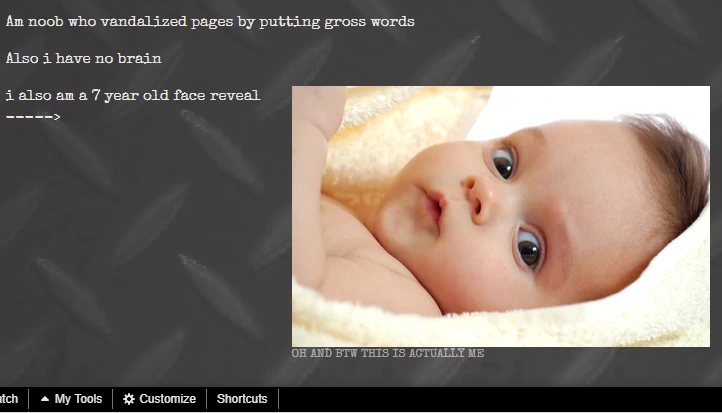Click the caption OH AND BTW THIS IS ACTUALLY ME
Image resolution: width=722 pixels, height=413 pixels.
(388, 353)
